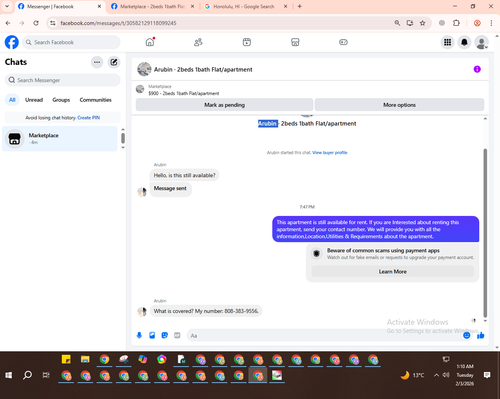
Task: Open the Video/Reels icon in top navigation
Action: 247,42
